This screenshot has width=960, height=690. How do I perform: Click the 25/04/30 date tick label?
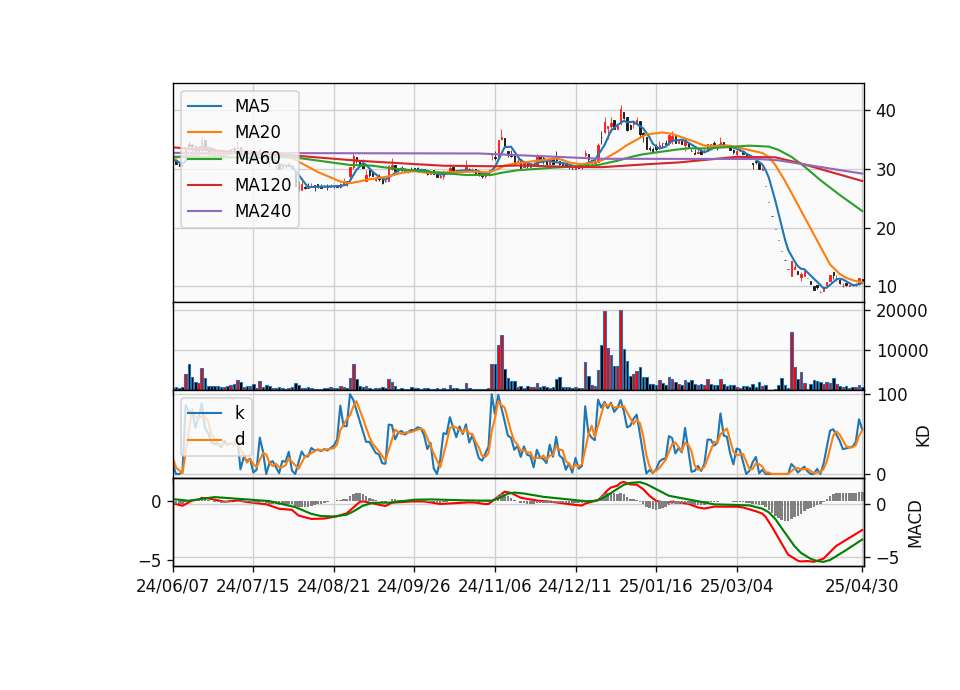coord(862,586)
